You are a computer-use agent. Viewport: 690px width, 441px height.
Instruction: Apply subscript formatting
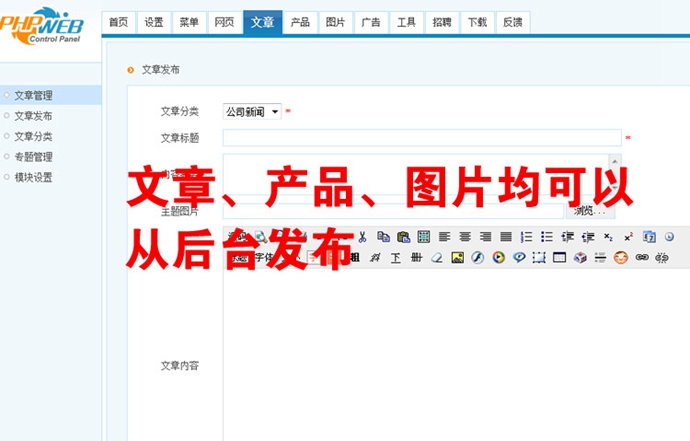[x=608, y=237]
